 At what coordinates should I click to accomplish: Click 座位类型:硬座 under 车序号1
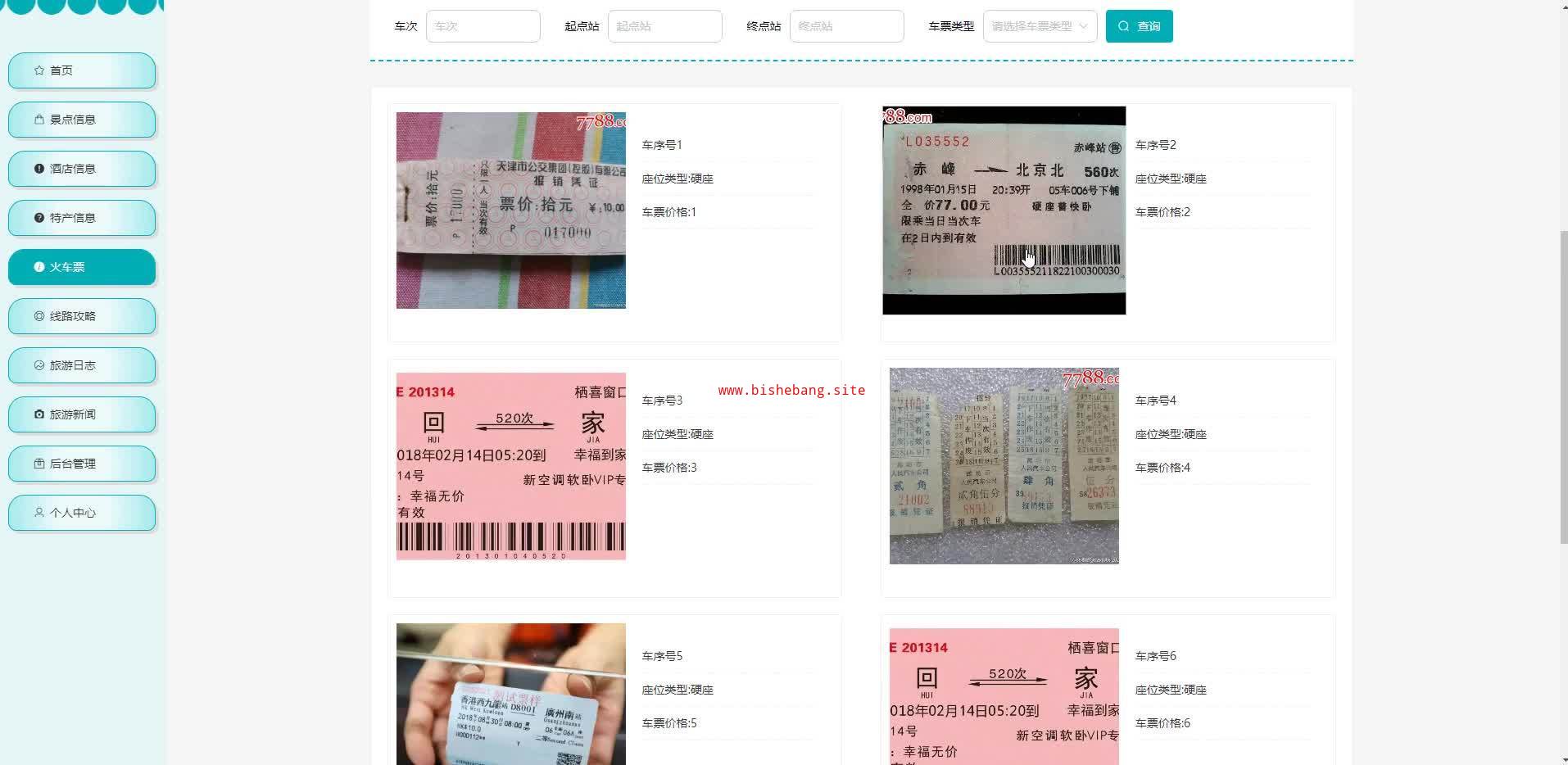pos(678,179)
